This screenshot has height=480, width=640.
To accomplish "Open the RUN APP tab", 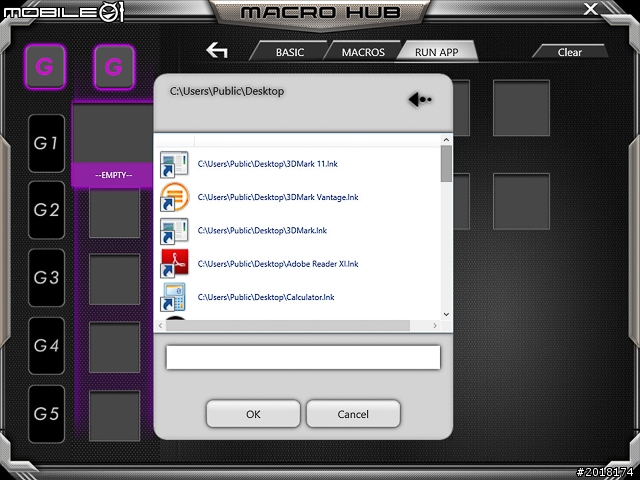I will pos(436,52).
